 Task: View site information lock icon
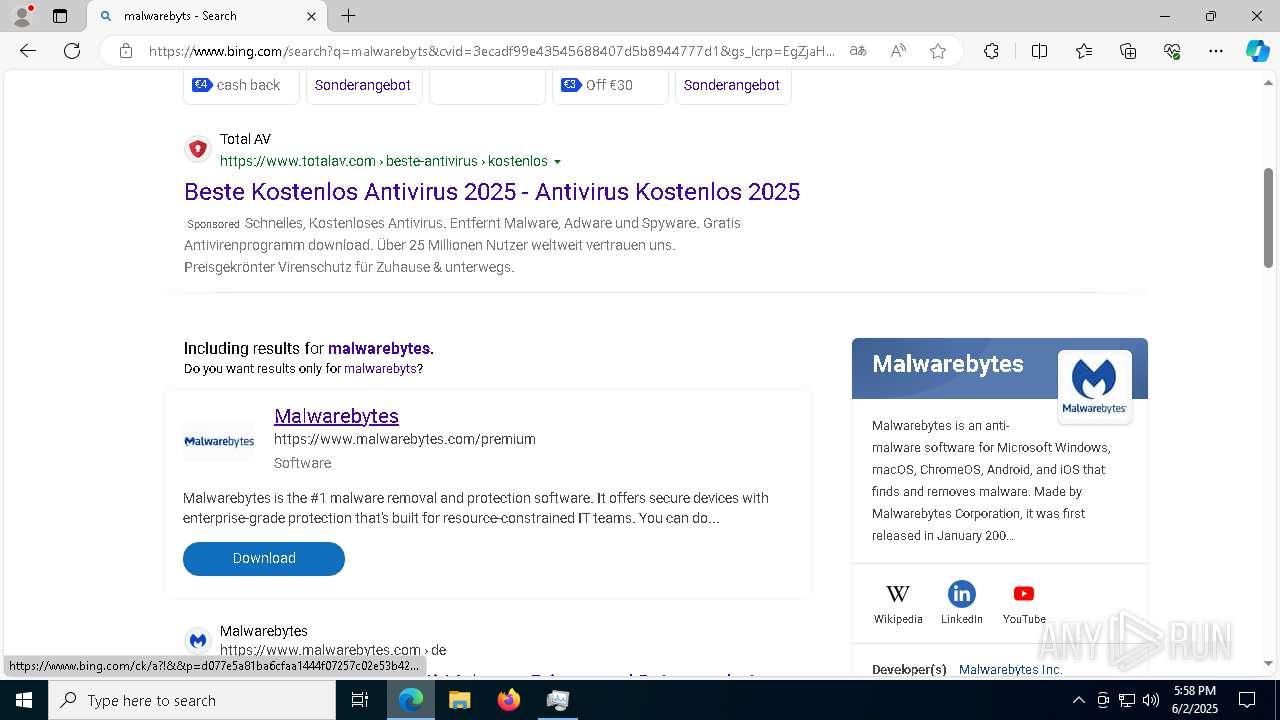126,51
